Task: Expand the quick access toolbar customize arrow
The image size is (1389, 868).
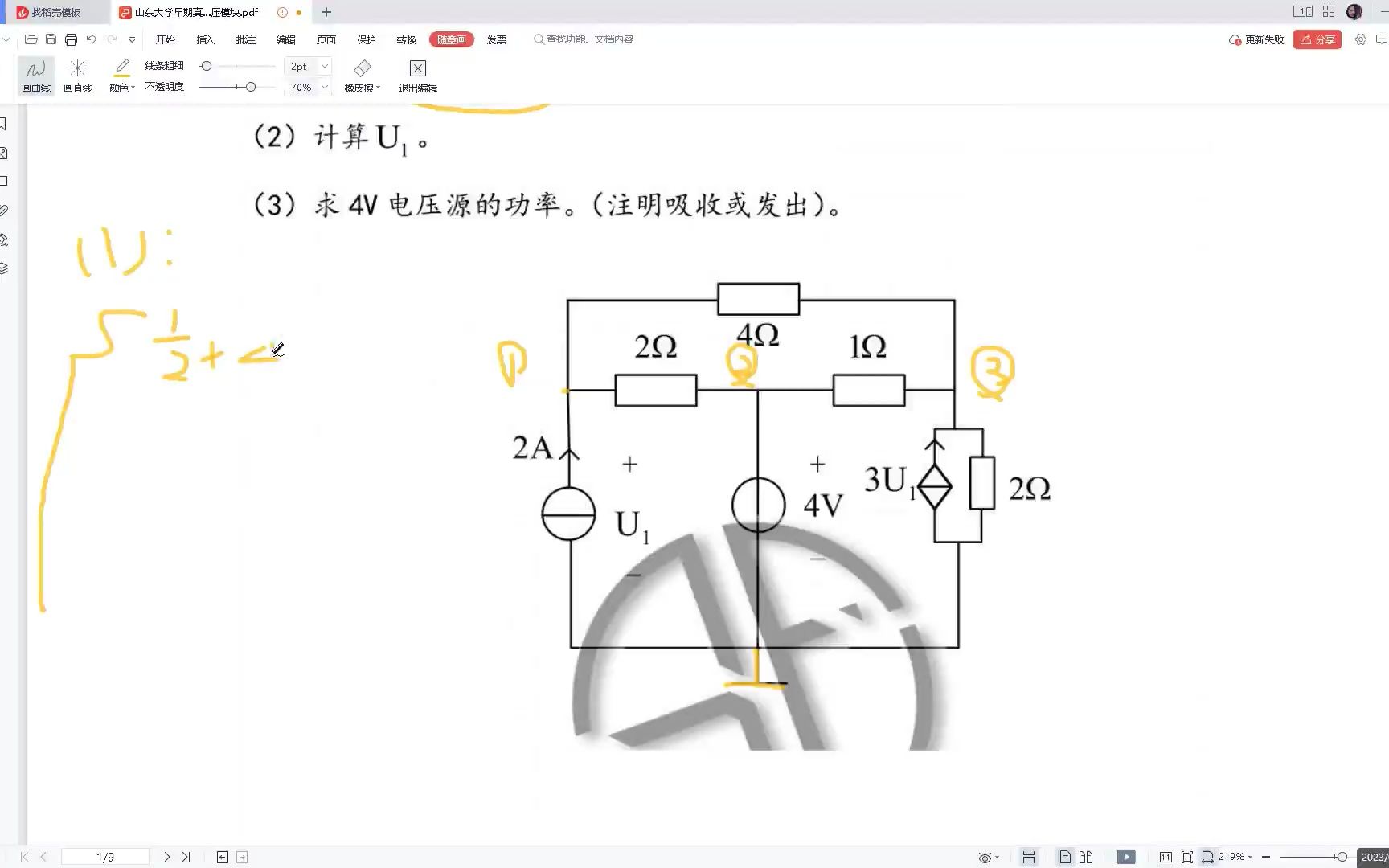Action: (133, 39)
